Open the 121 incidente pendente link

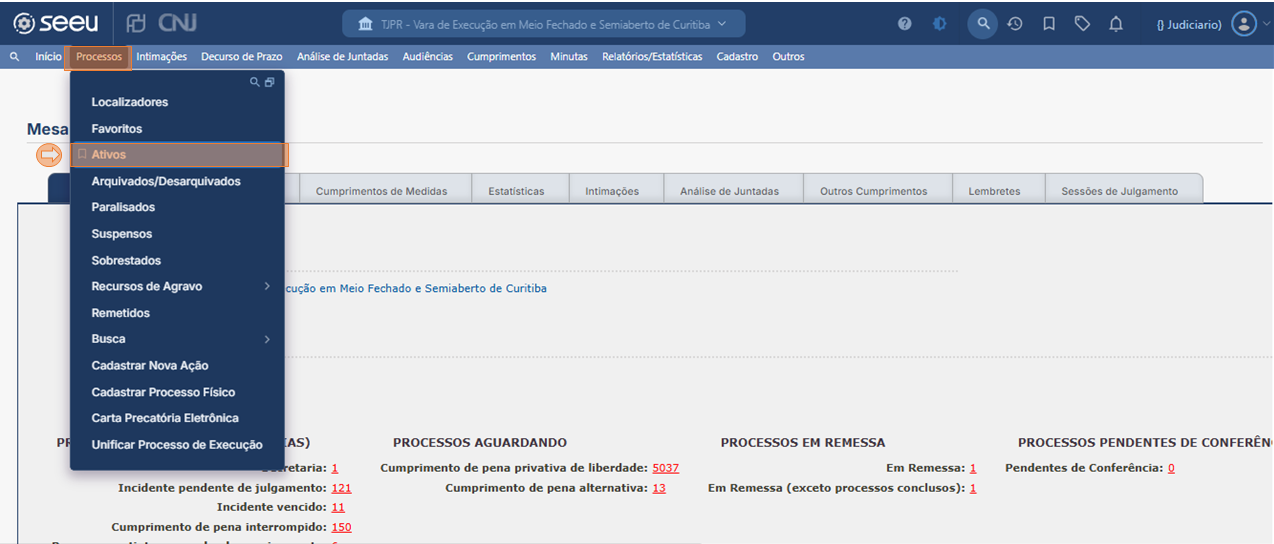pos(341,488)
